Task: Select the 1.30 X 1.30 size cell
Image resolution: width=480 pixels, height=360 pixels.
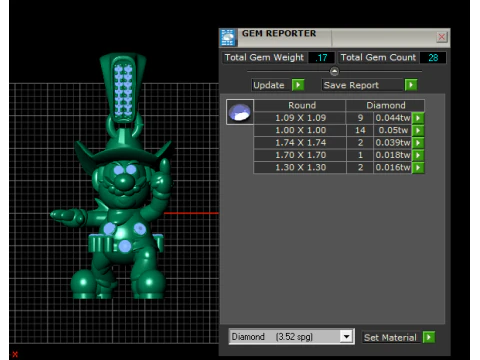Action: coord(300,167)
